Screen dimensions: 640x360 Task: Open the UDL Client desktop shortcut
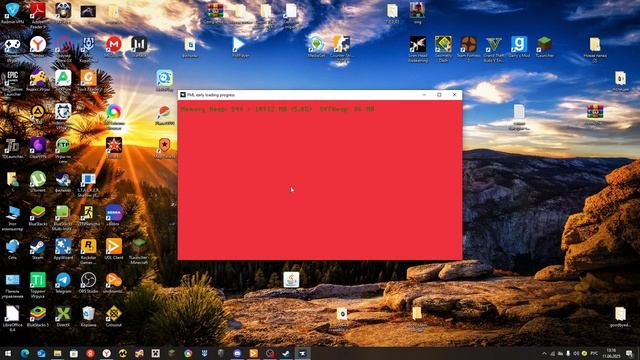(x=113, y=249)
